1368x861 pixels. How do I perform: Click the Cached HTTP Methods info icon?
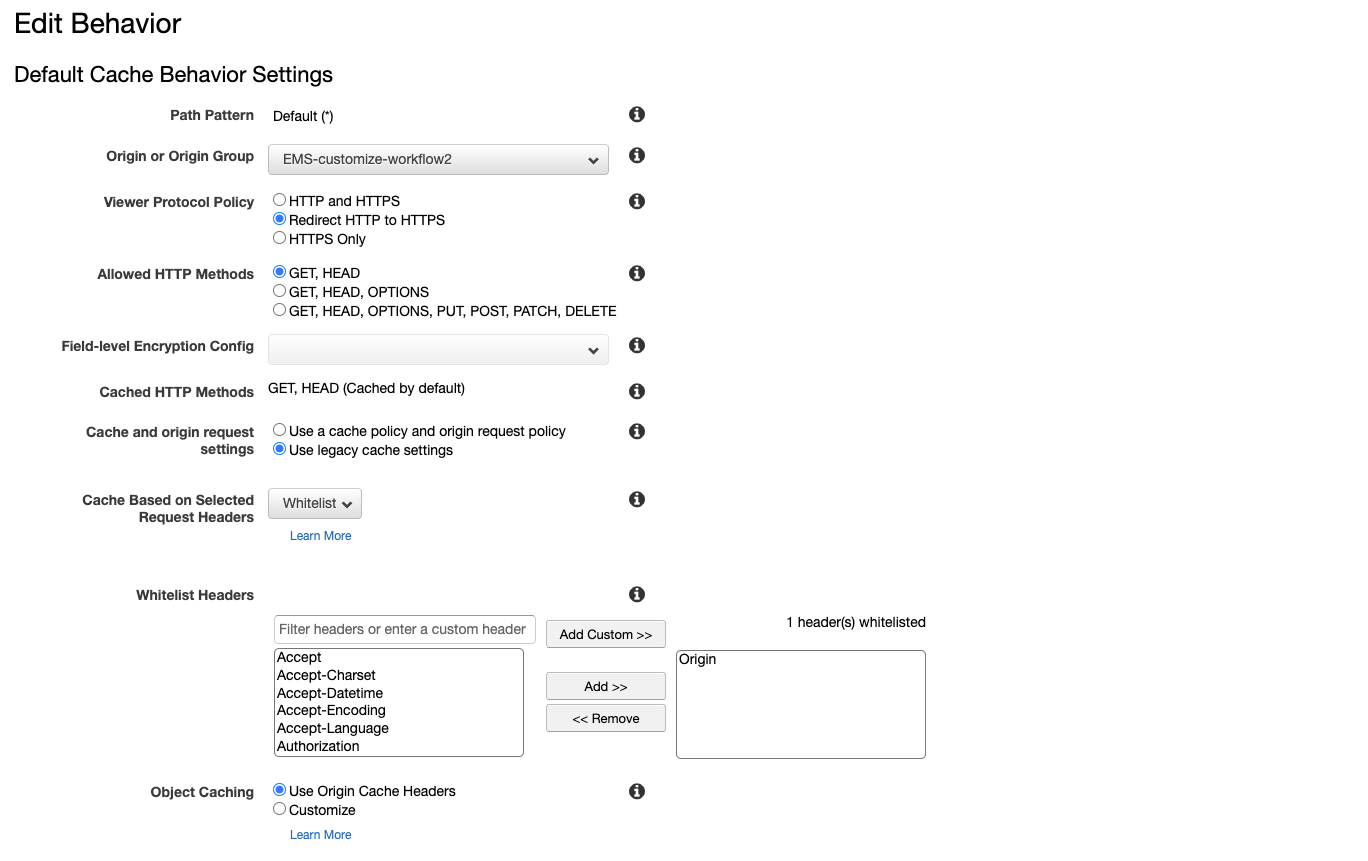tap(636, 391)
